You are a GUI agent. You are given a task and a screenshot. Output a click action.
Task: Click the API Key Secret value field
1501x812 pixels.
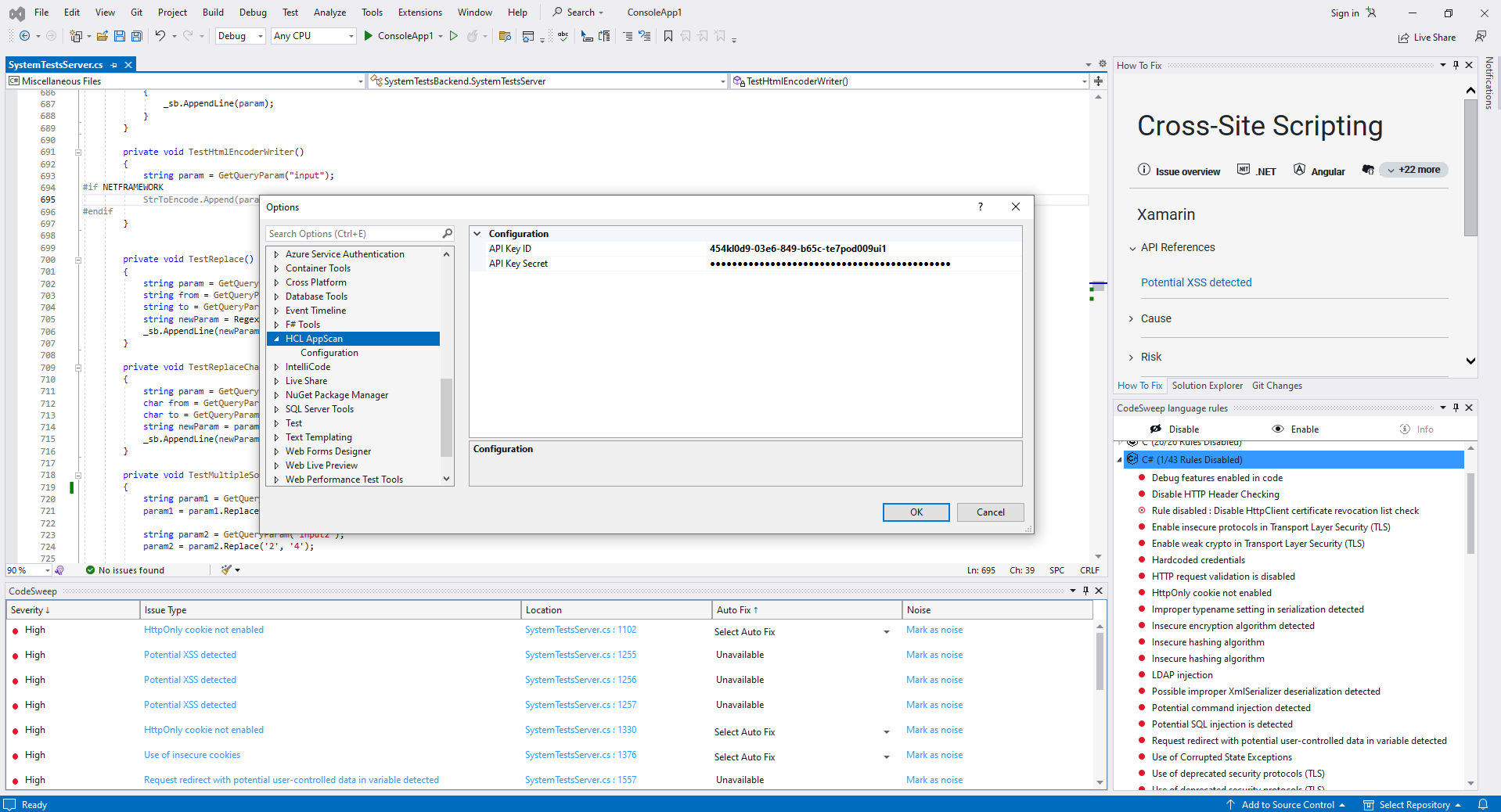point(864,264)
